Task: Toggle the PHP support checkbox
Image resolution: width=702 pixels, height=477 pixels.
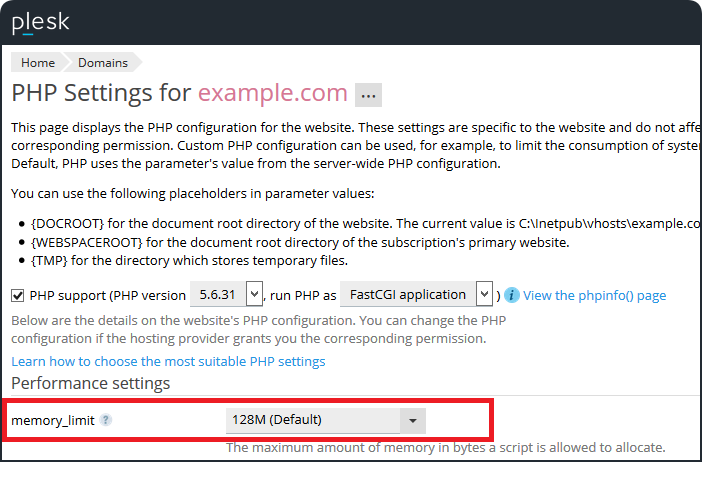Action: [x=18, y=295]
